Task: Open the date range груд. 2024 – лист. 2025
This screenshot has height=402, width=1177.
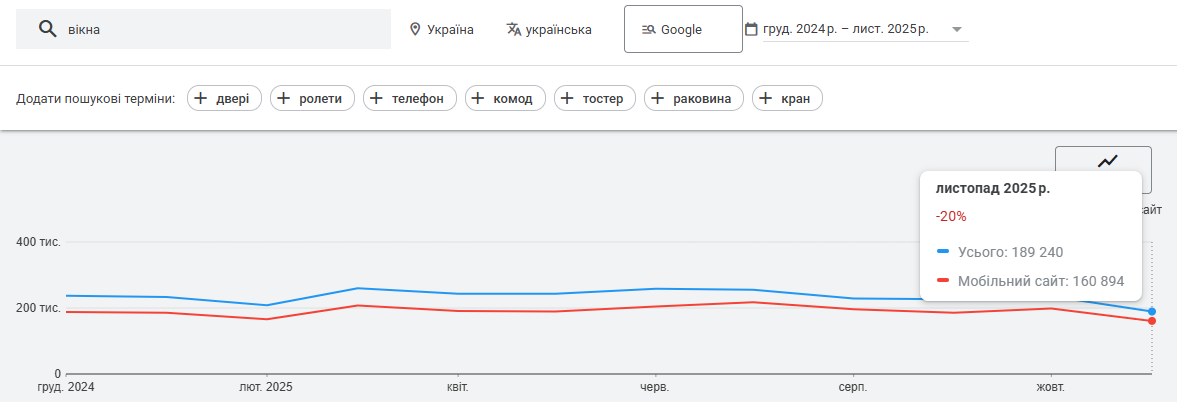Action: pos(845,29)
